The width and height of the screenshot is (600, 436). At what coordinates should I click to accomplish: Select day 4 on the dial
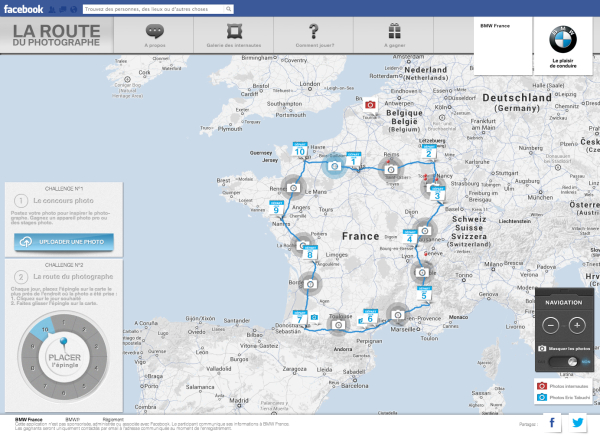(x=96, y=368)
